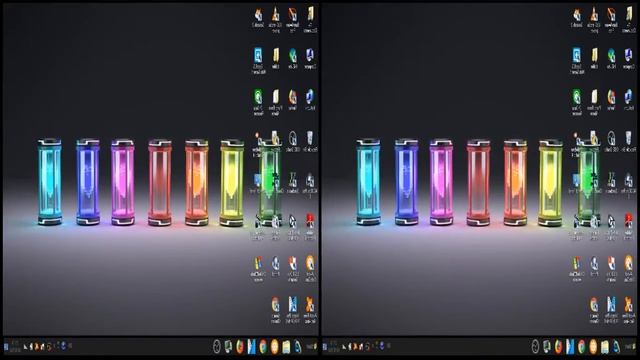Open VLC media player on right desktop

[594, 15]
